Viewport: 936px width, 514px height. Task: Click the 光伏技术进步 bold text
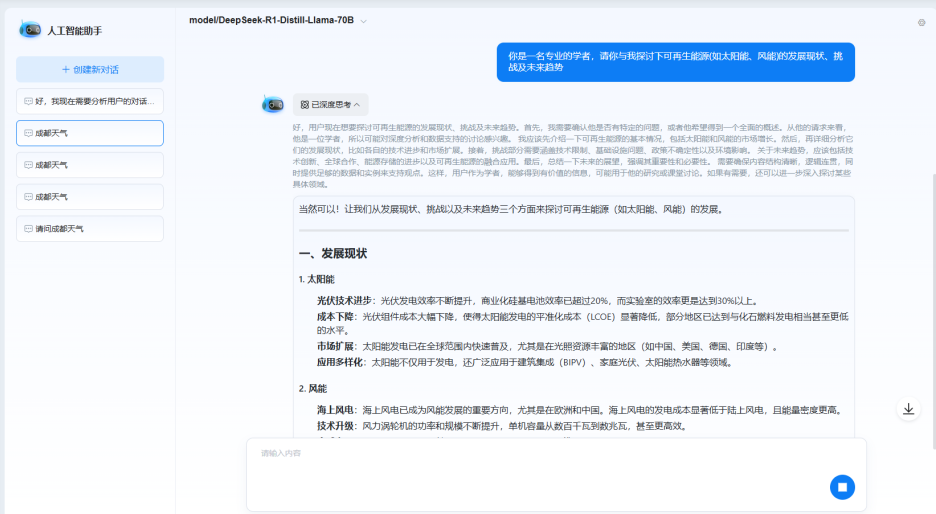pos(344,301)
